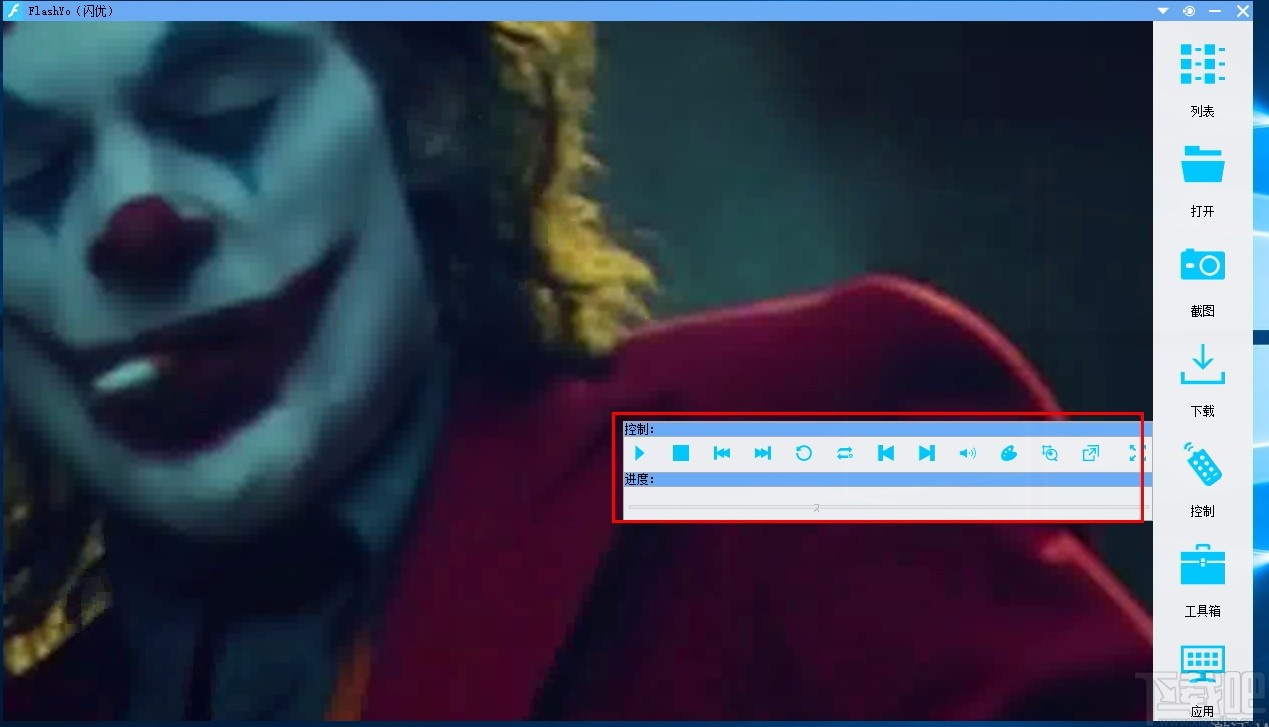Open the title bar dropdown triangle menu
Viewport: 1269px width, 727px height.
(x=1163, y=11)
